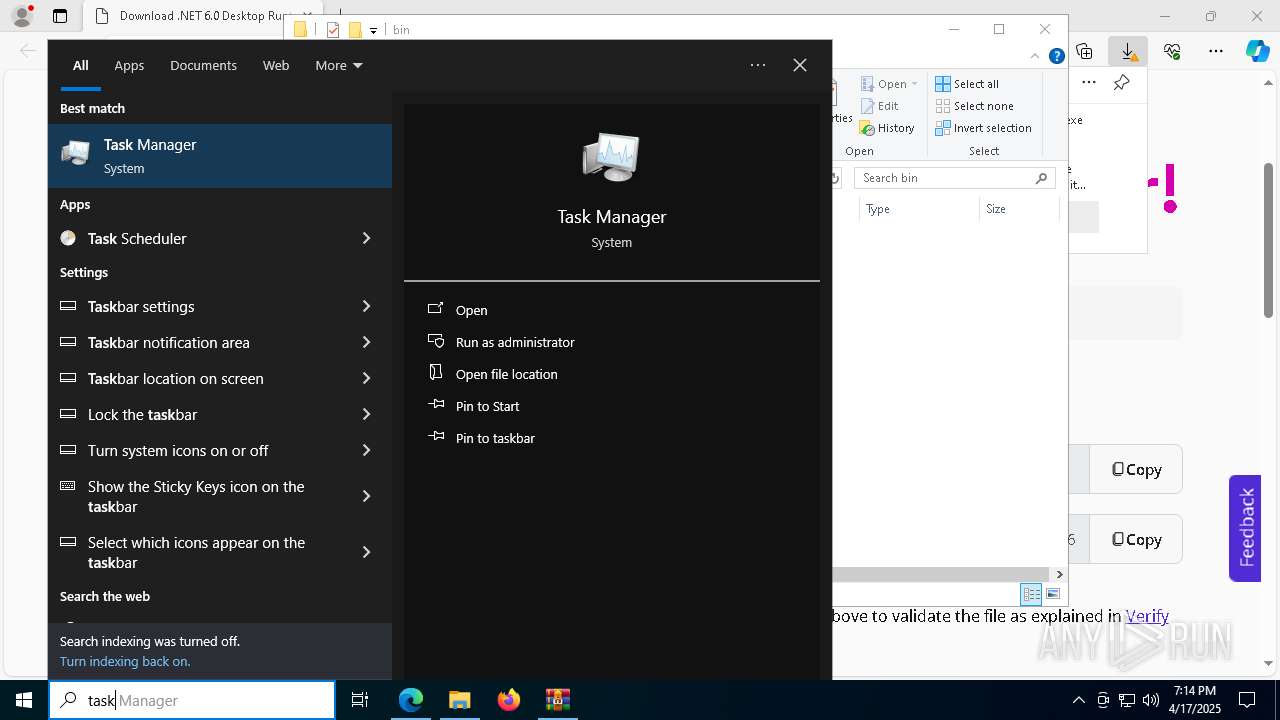Viewport: 1280px width, 720px height.
Task: Show hidden system tray icons
Action: [x=1078, y=700]
